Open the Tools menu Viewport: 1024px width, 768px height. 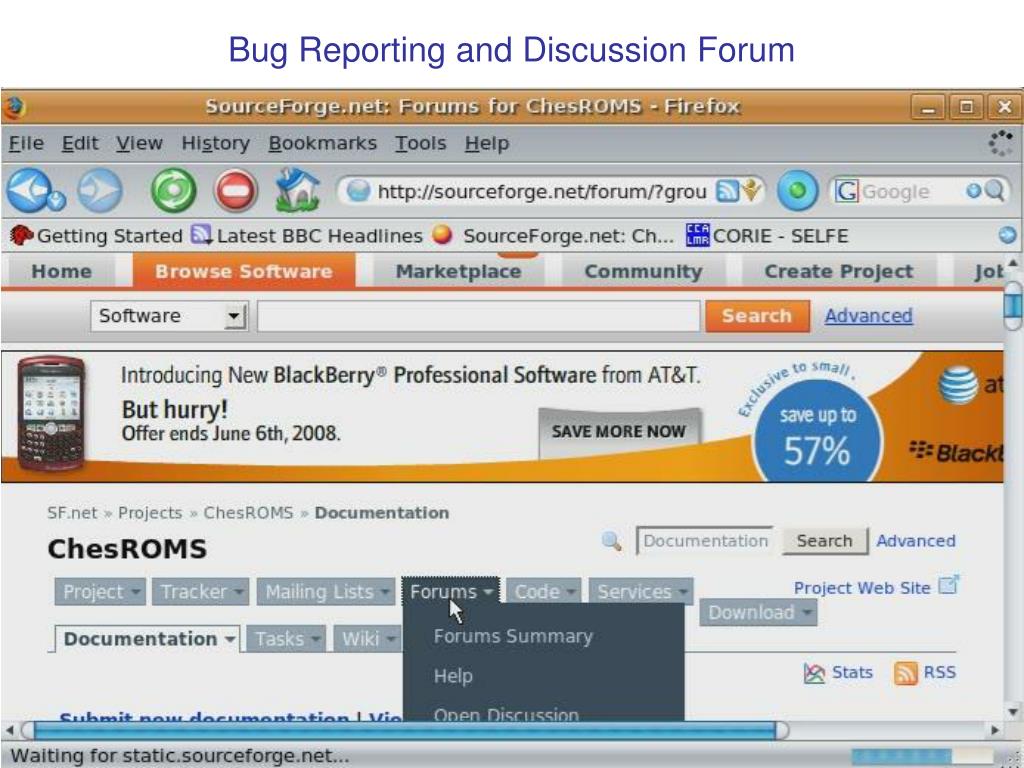click(x=421, y=143)
